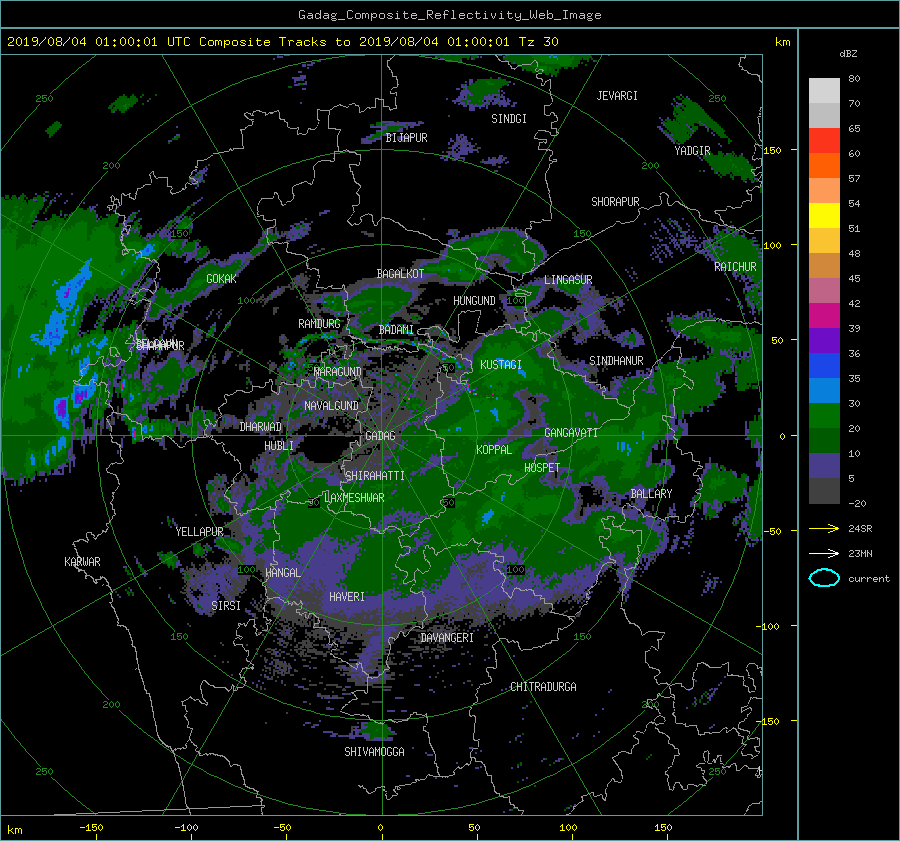Image resolution: width=900 pixels, height=841 pixels.
Task: Click the 'Gadag_Composite_Reflectivity_Web_Image' title
Action: 449,15
